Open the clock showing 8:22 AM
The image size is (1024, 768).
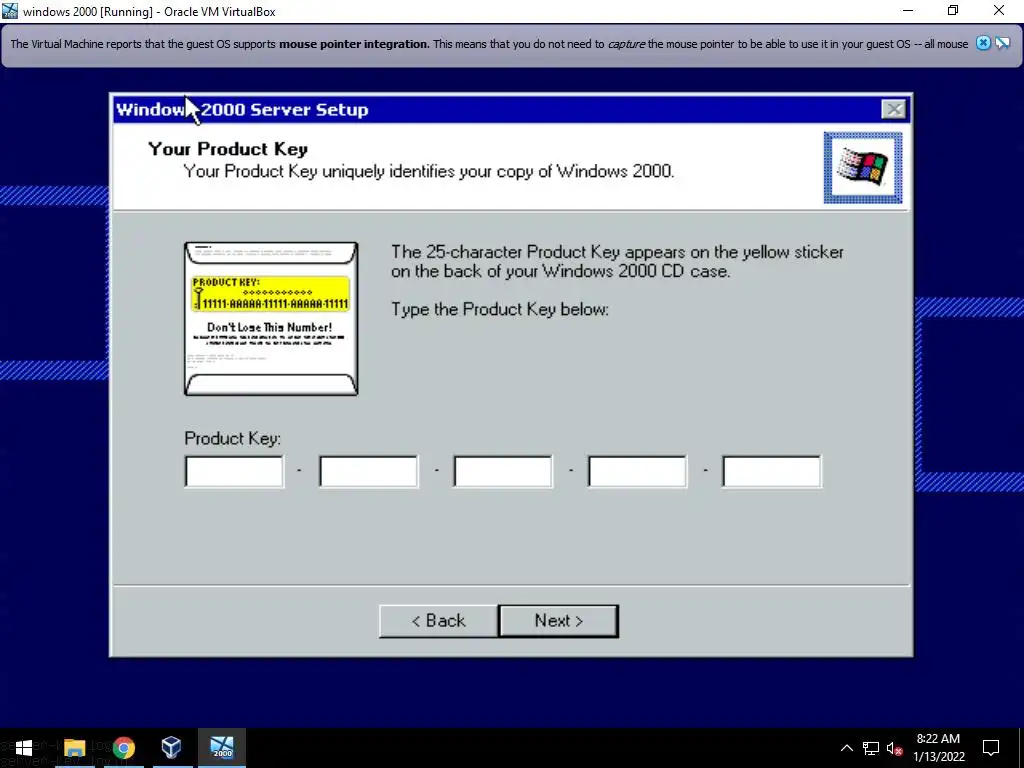(938, 748)
